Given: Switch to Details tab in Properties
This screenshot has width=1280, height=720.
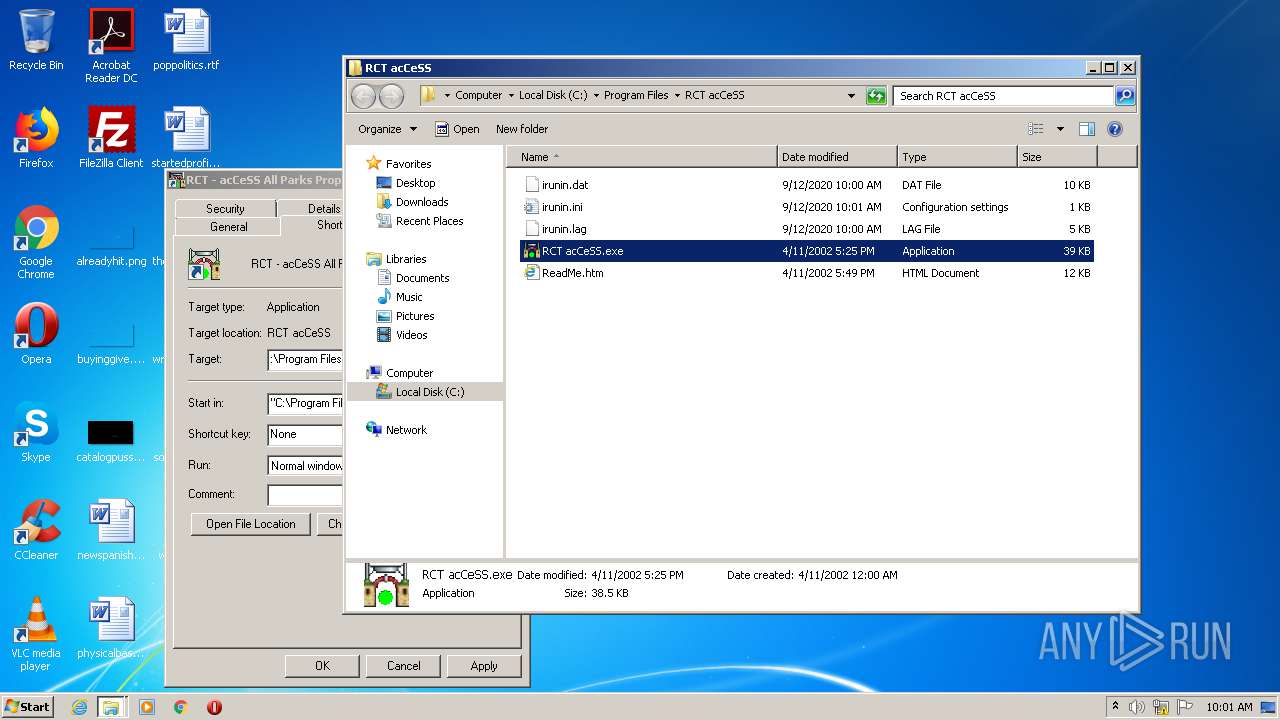Looking at the screenshot, I should (312, 209).
